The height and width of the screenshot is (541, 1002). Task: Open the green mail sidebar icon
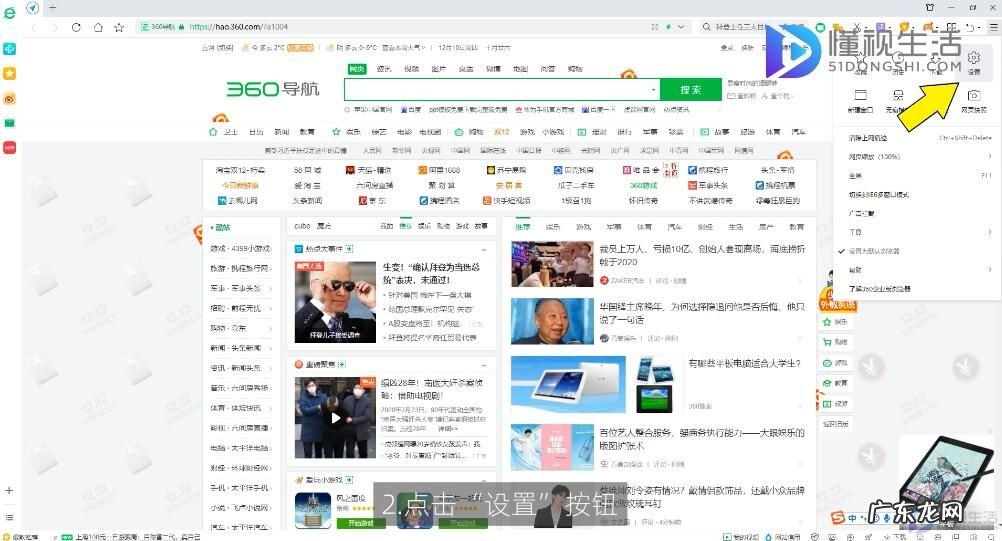10,123
